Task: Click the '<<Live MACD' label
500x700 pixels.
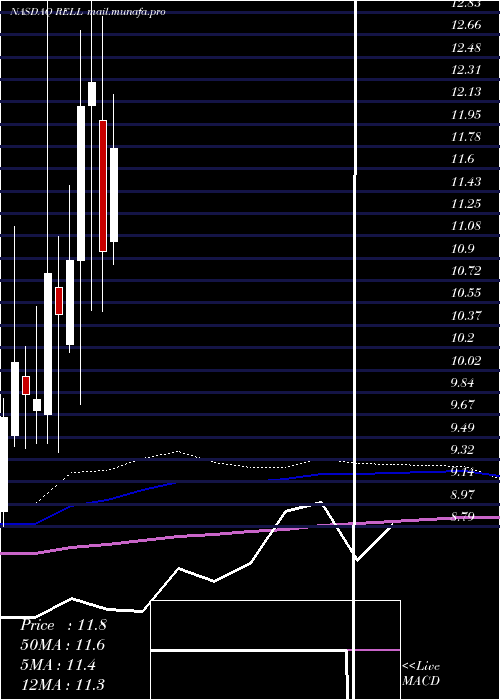Action: coord(421,673)
